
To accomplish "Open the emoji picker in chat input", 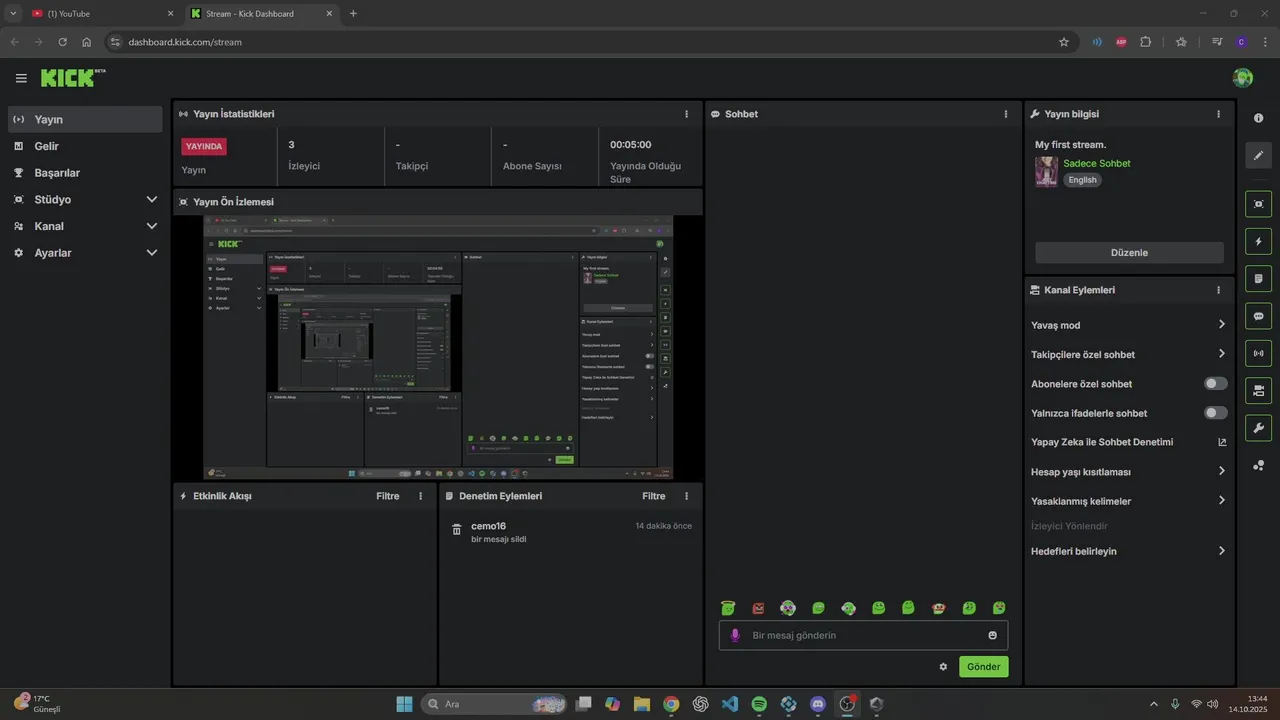I will pos(992,635).
